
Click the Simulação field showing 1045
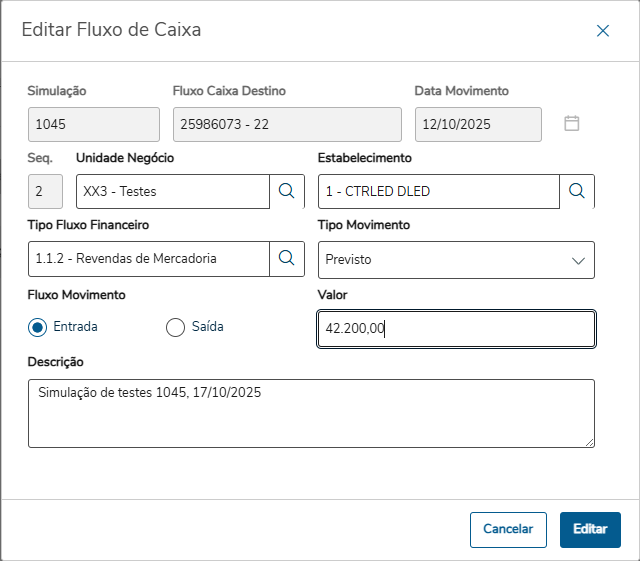point(93,124)
